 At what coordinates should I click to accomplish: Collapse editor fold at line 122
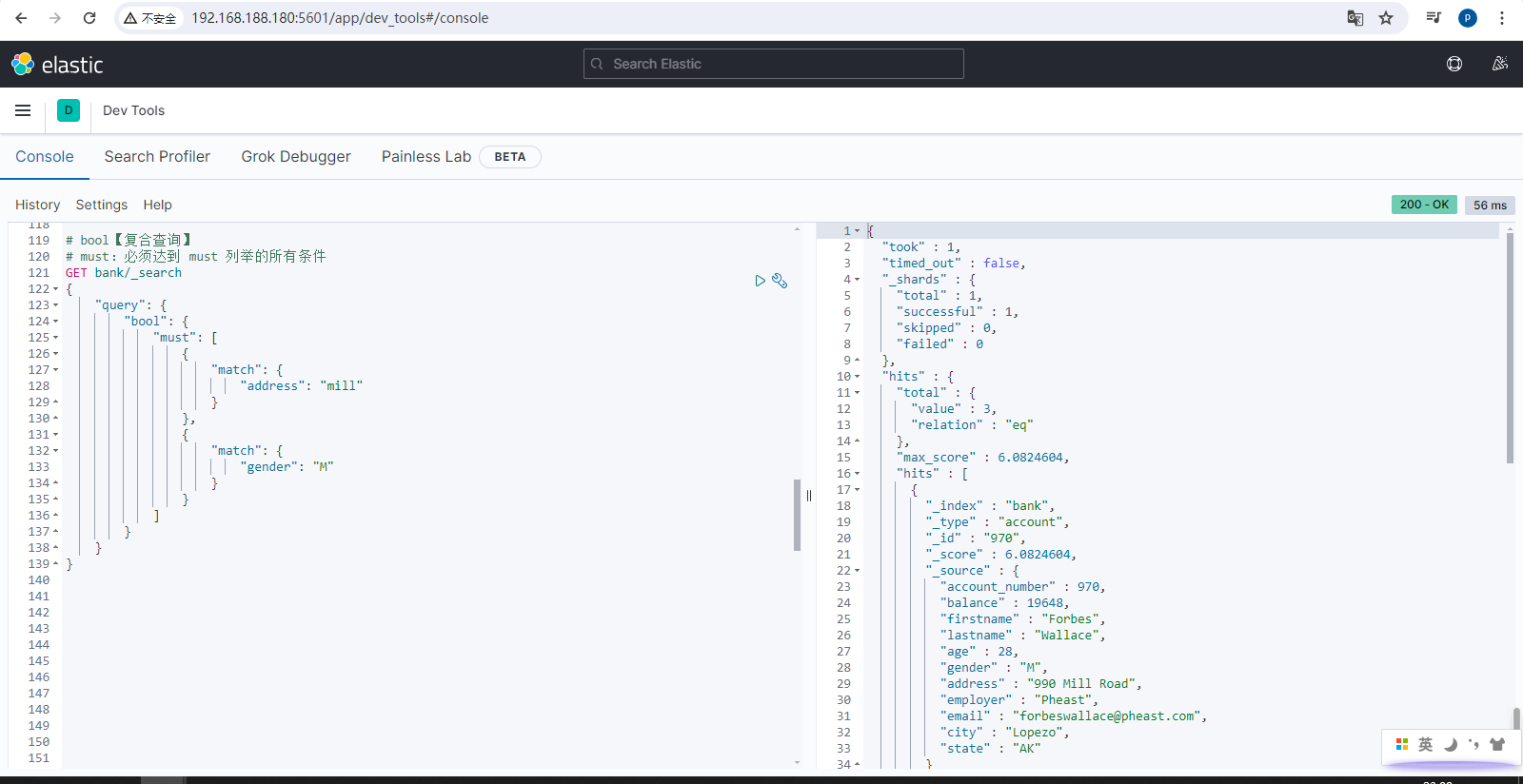tap(55, 289)
